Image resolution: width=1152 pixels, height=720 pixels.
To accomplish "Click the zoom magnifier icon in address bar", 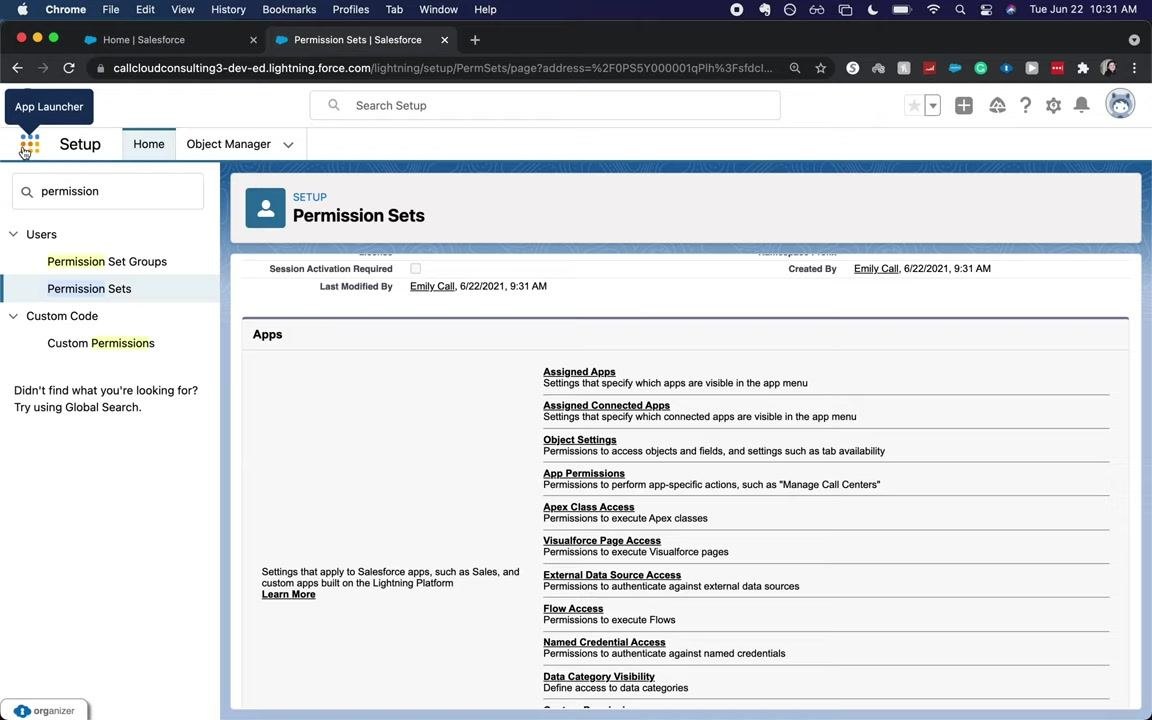I will point(795,68).
